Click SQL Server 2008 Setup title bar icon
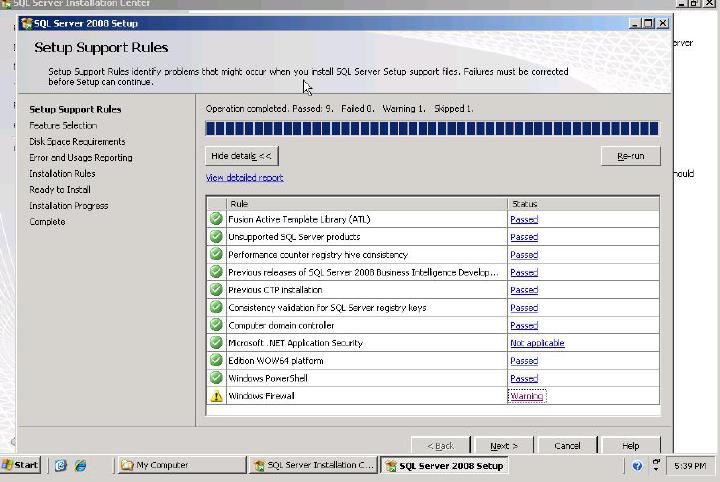 27,23
